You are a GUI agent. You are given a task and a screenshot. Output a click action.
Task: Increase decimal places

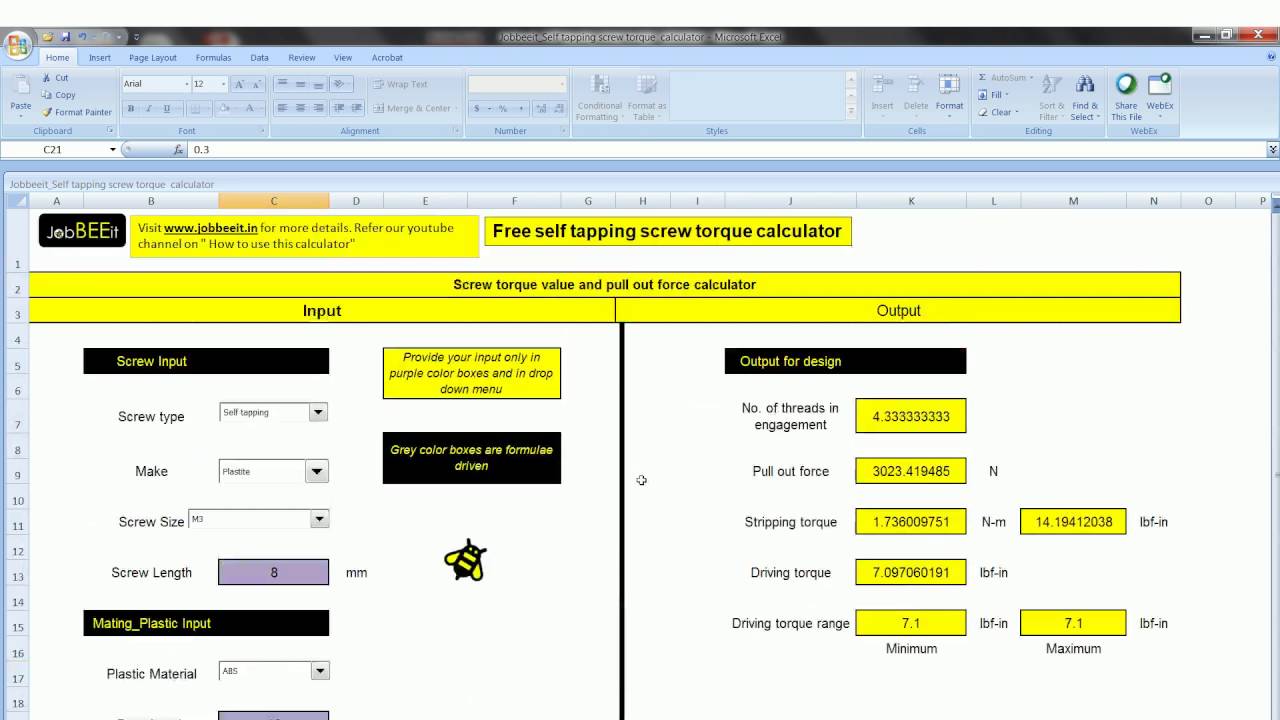539,108
